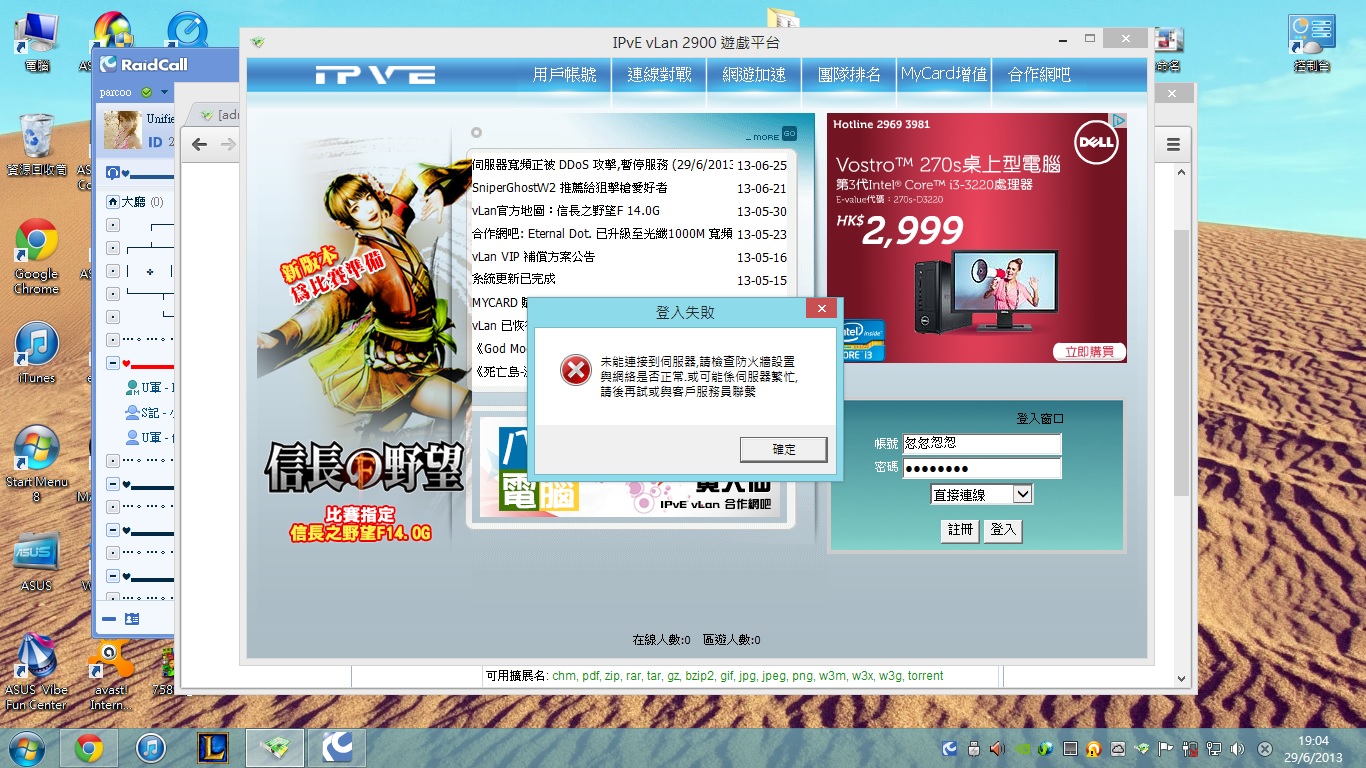Click the network connection tray icon
The image size is (1366, 768).
pyautogui.click(x=1214, y=748)
